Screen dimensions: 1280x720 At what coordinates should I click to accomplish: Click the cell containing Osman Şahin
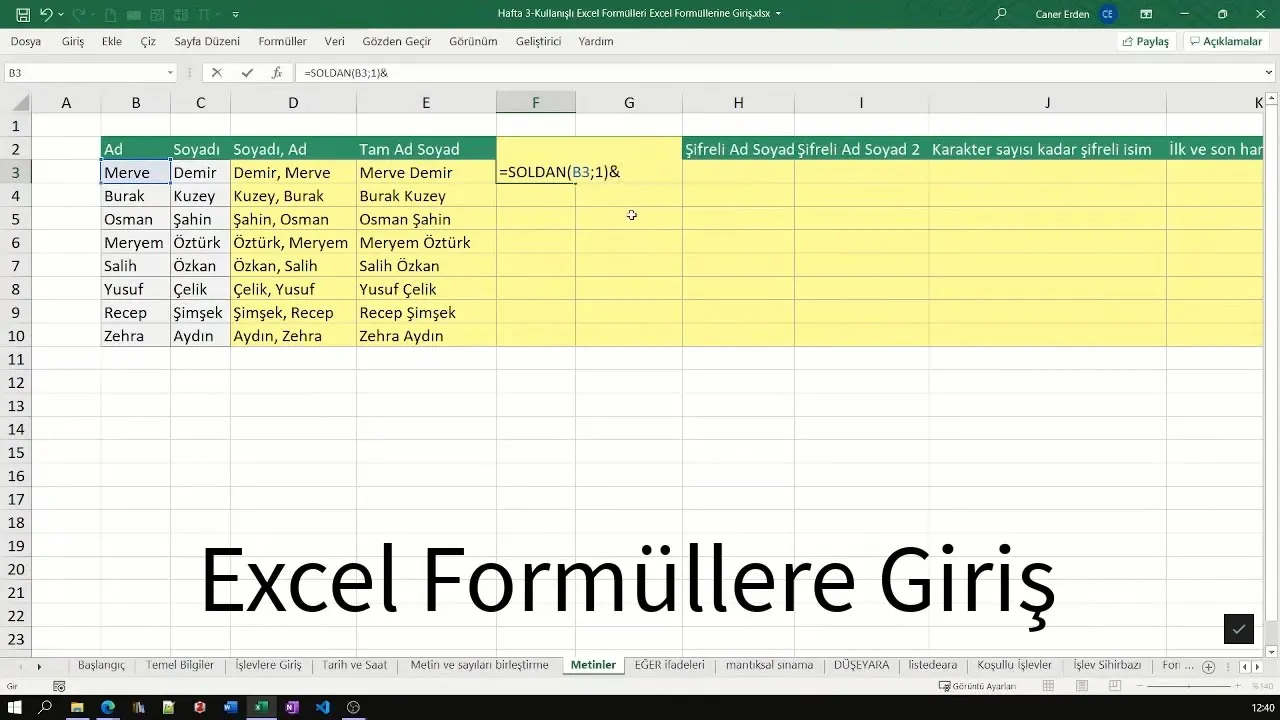point(426,219)
